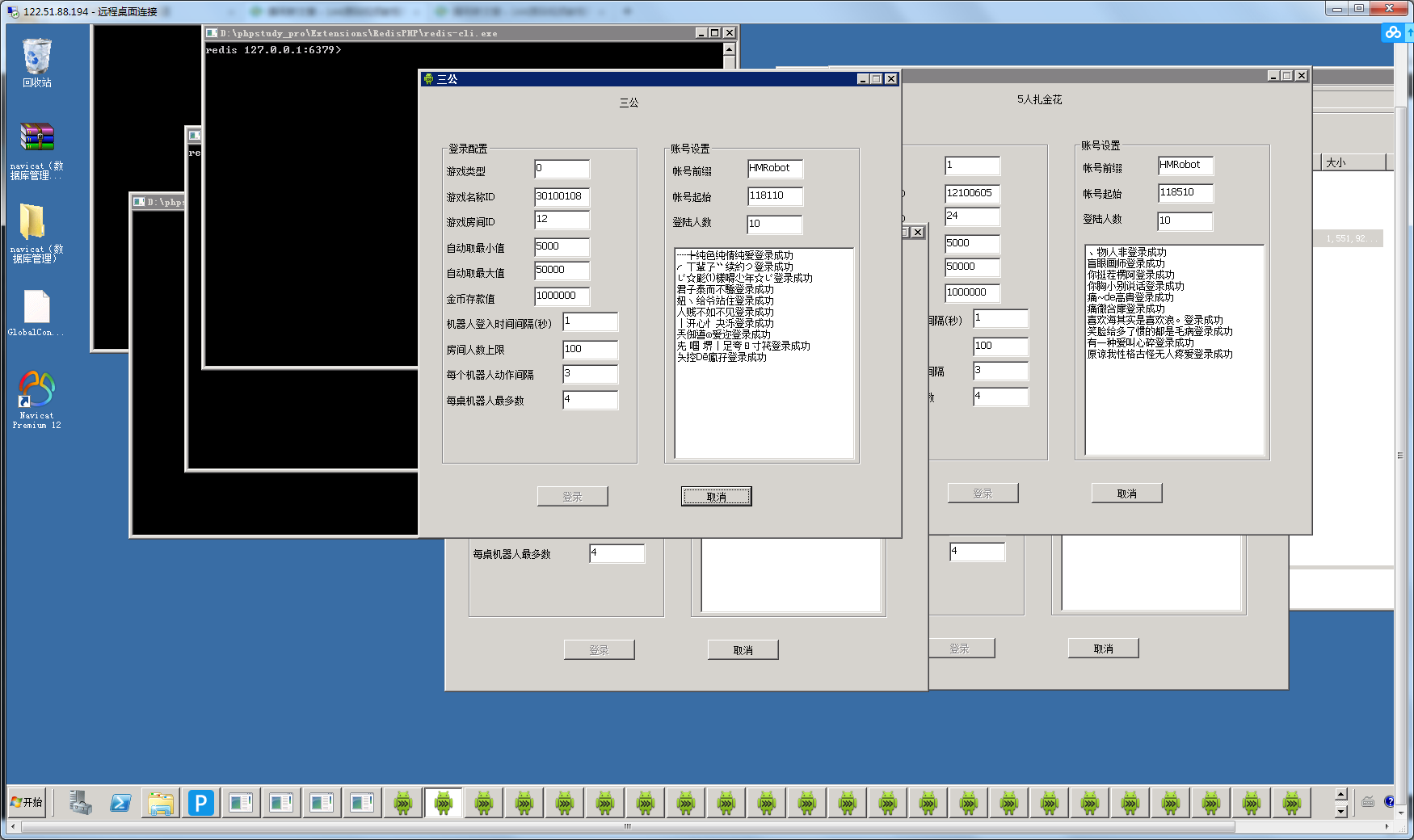Click 取消 button in 5人扎金花 window
Viewport: 1414px width, 840px height.
pyautogui.click(x=1126, y=493)
